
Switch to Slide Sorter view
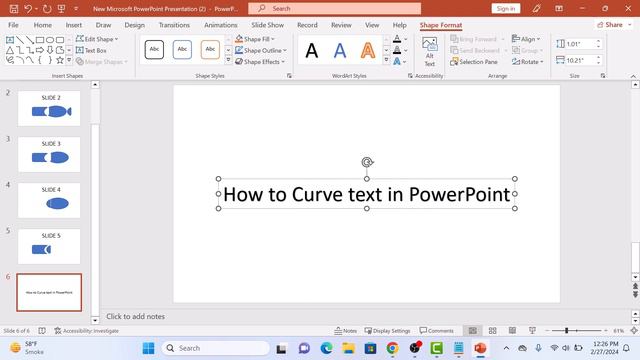pos(492,331)
